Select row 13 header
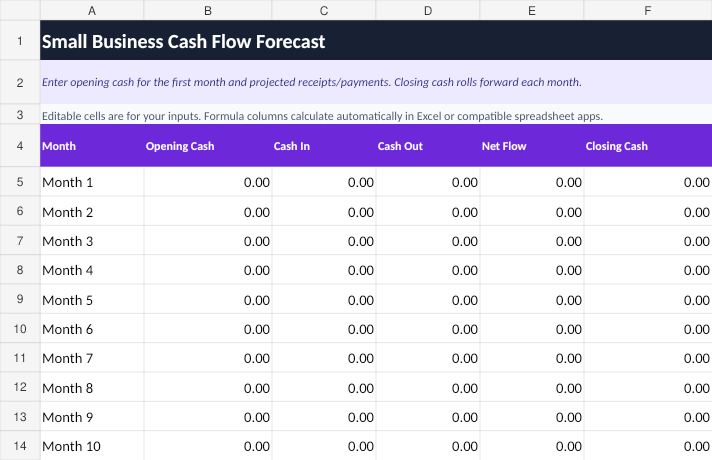Image resolution: width=712 pixels, height=460 pixels. (20, 416)
